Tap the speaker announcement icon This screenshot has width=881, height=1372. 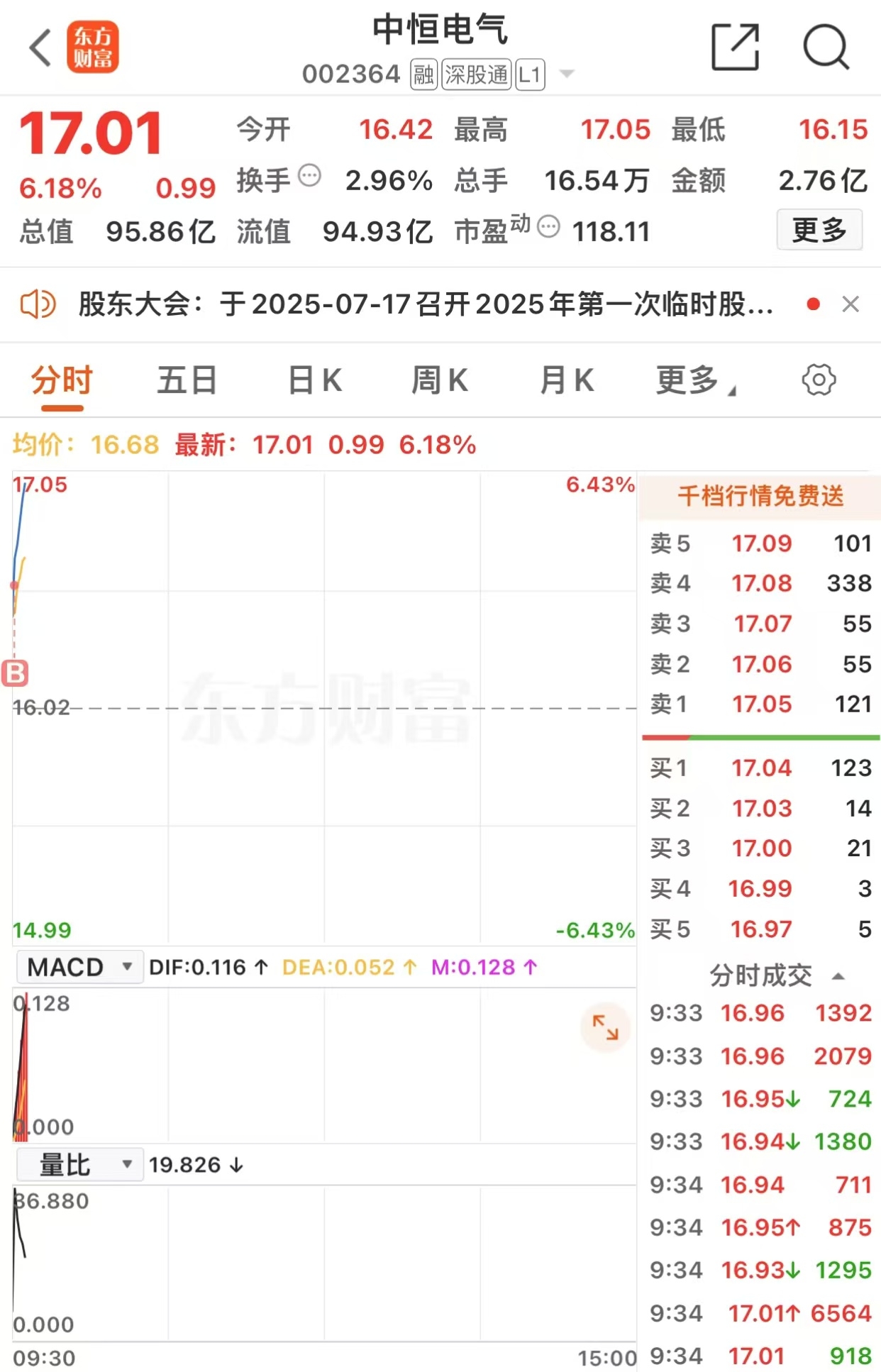pos(38,304)
